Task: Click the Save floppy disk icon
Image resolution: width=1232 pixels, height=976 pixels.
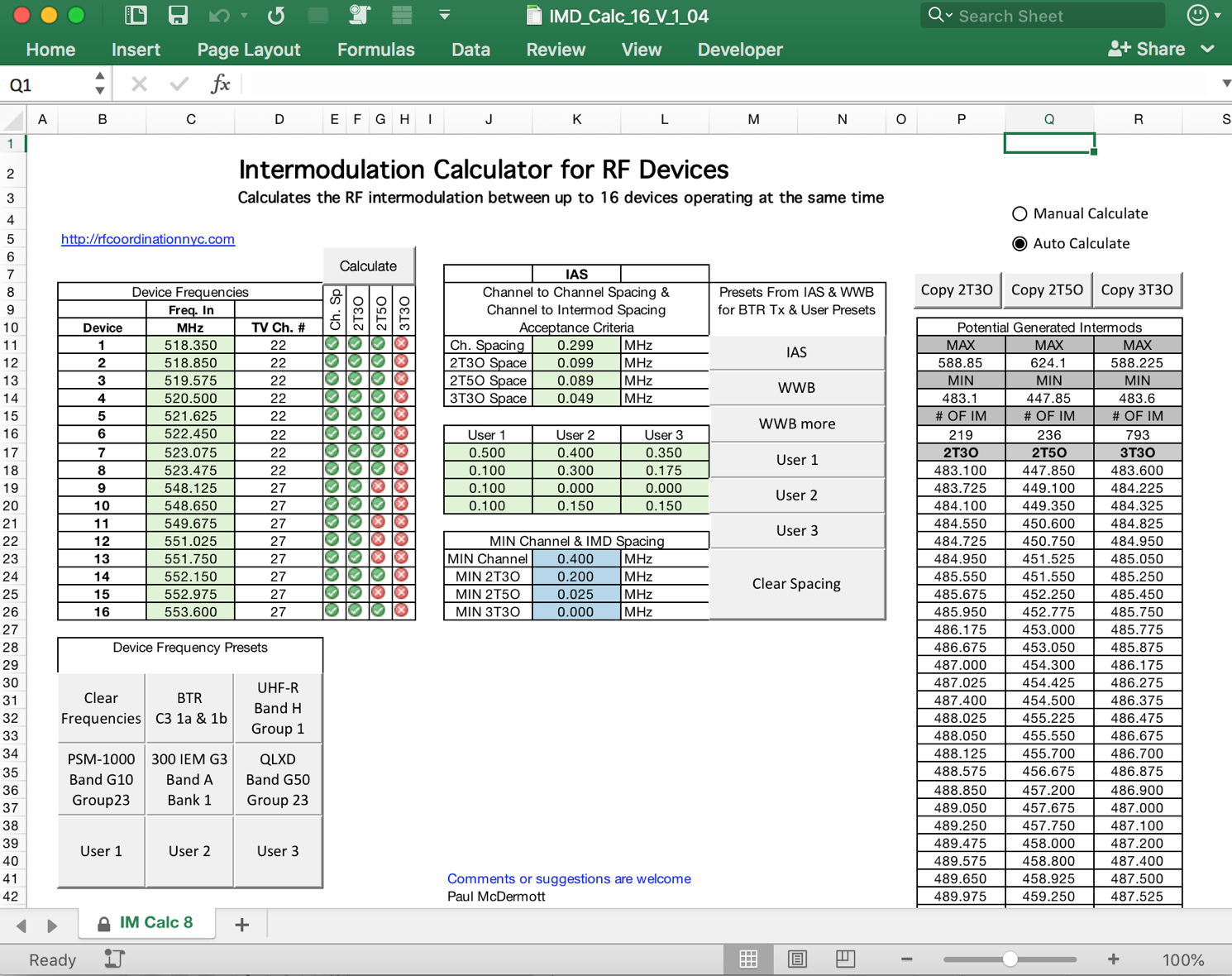Action: click(x=178, y=16)
